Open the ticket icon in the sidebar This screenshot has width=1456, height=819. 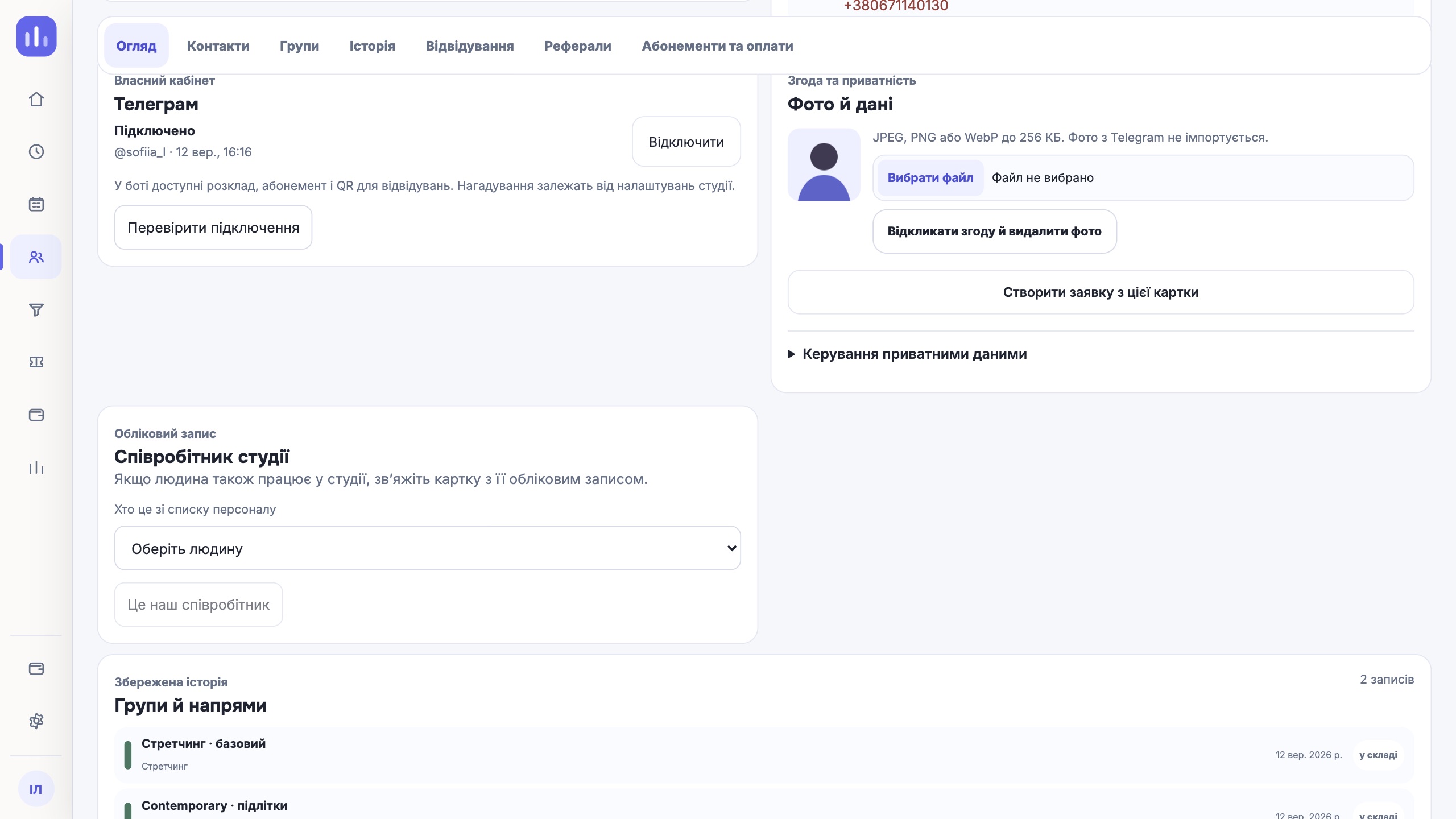36,362
